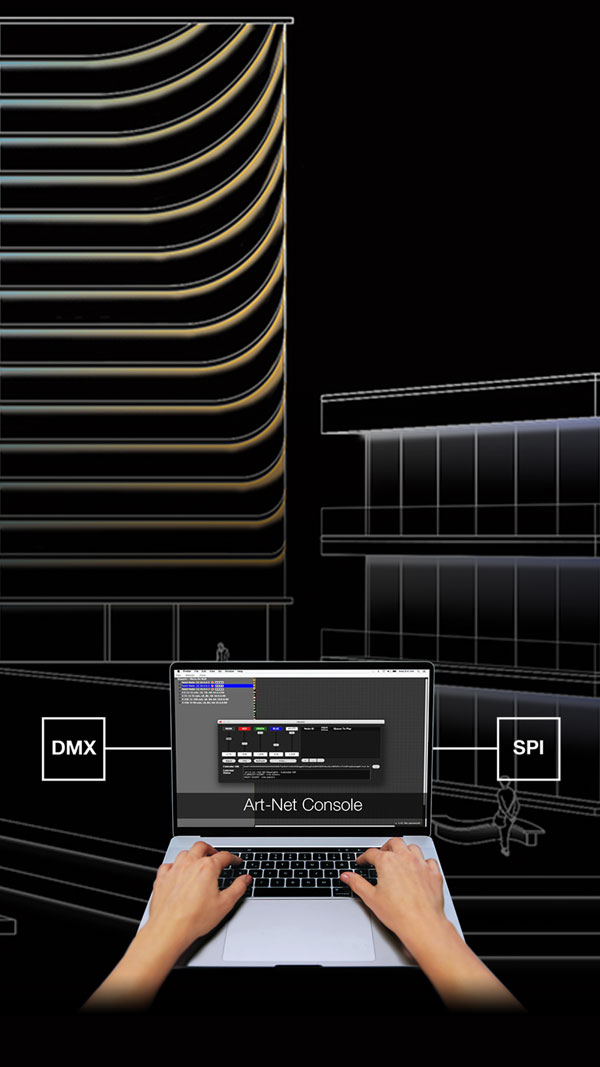
Task: Close the mixer window with red button
Action: (x=222, y=720)
